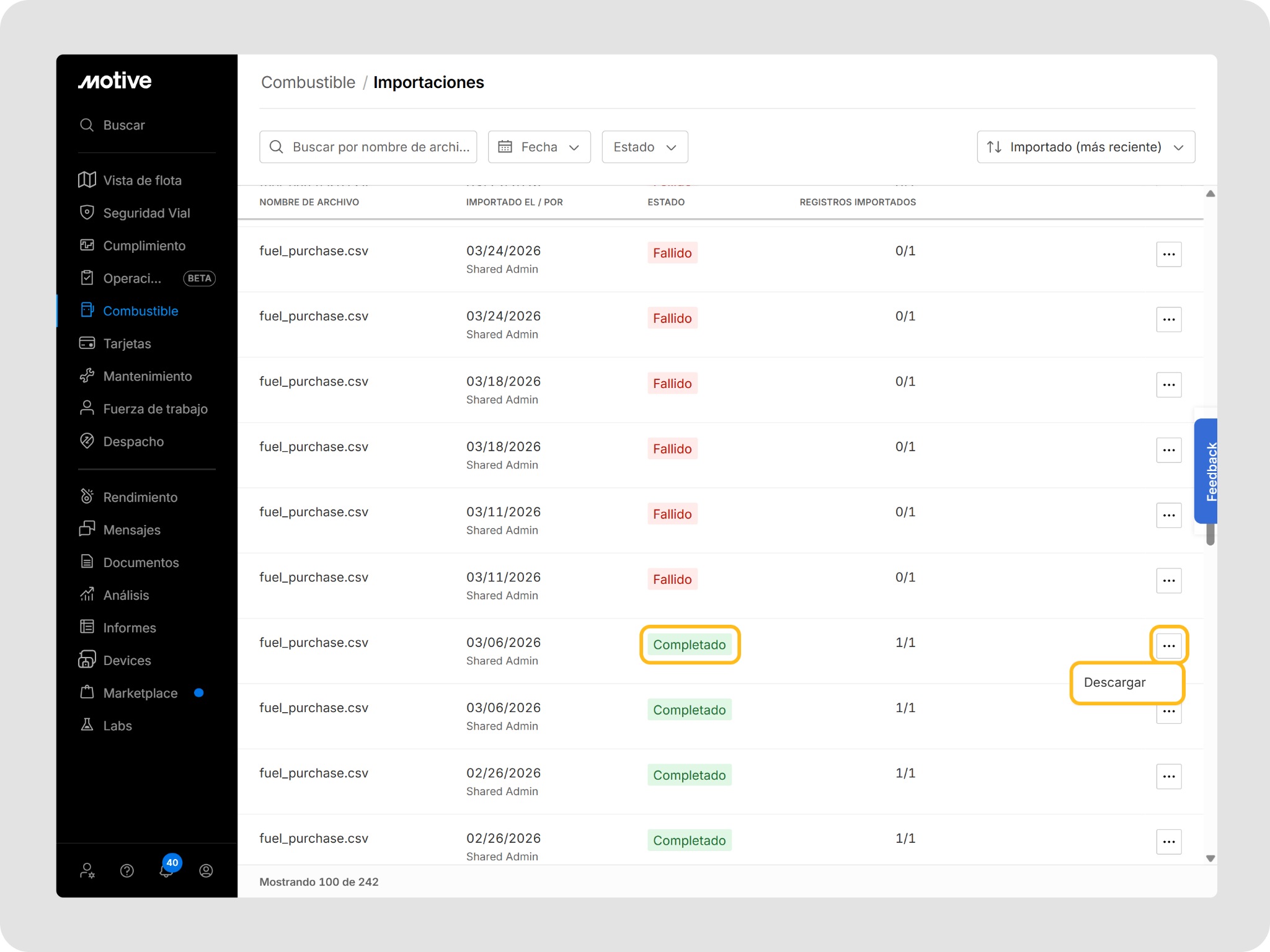Click the Importaciones page title

(x=429, y=82)
